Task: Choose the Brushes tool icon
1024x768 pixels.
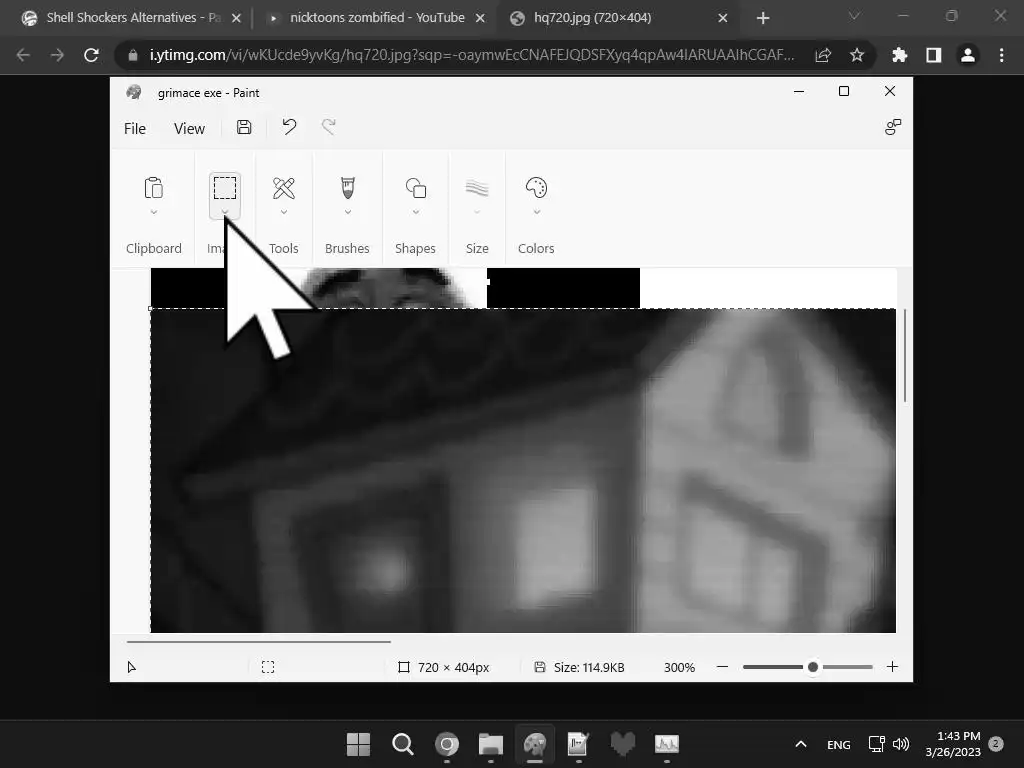Action: point(347,188)
